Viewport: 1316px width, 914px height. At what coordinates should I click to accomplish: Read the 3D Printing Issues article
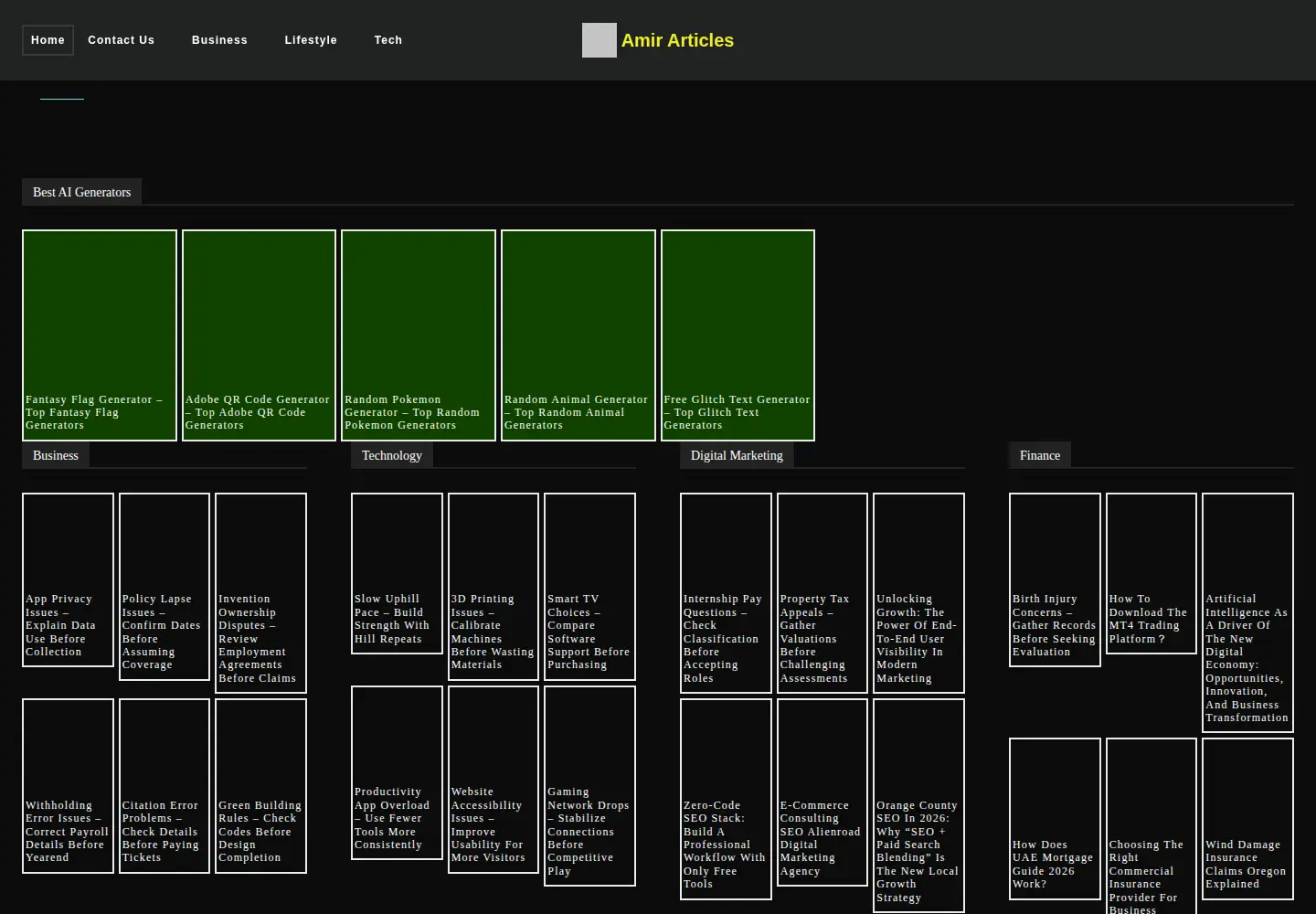493,586
